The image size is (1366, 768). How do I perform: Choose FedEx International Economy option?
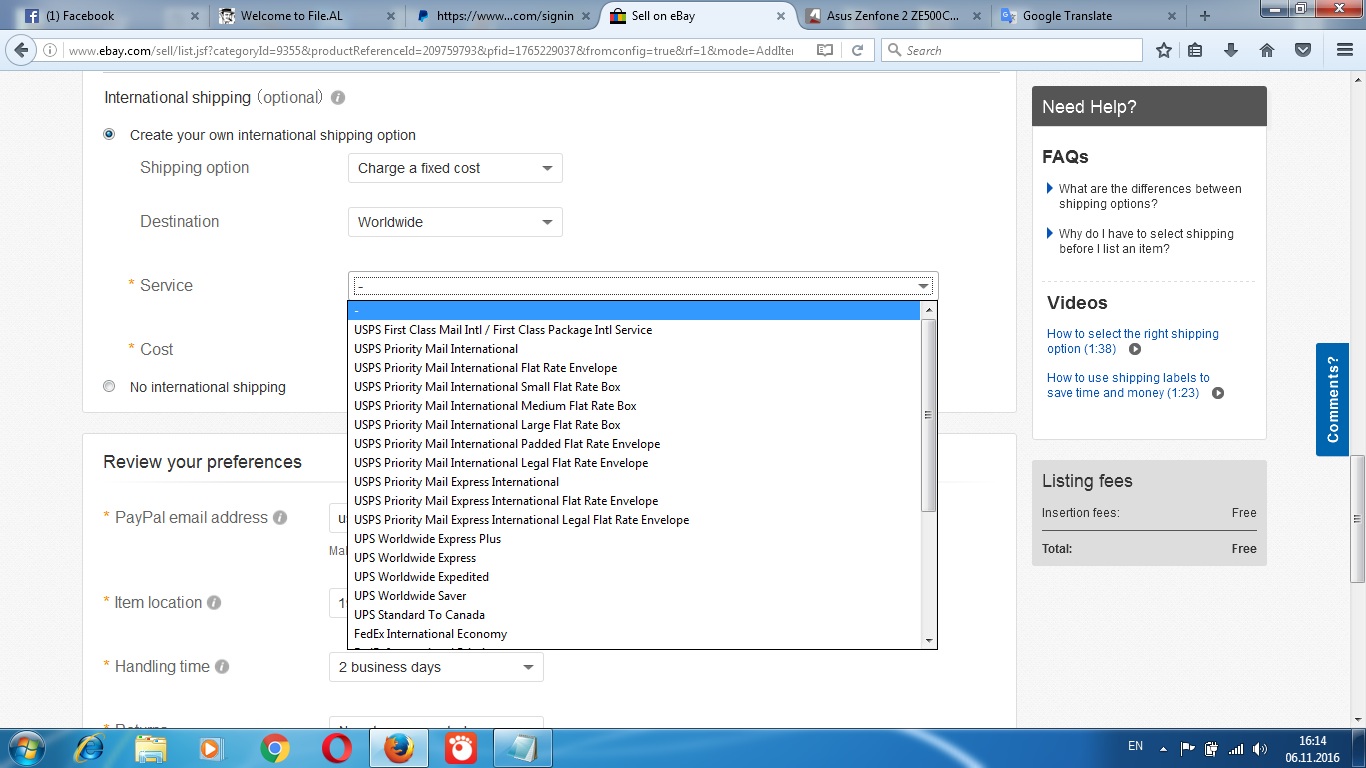[x=634, y=634]
